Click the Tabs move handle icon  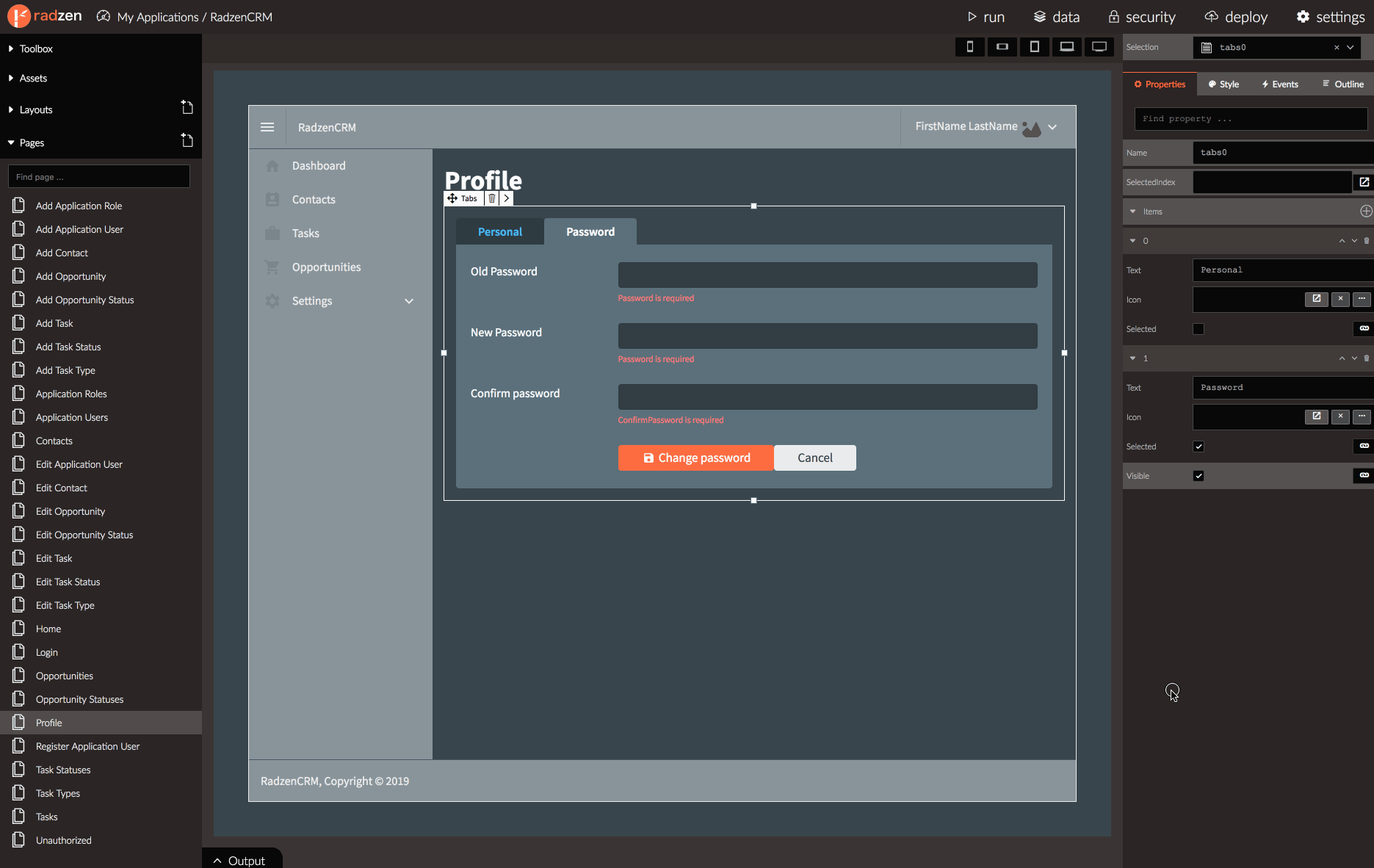point(452,198)
